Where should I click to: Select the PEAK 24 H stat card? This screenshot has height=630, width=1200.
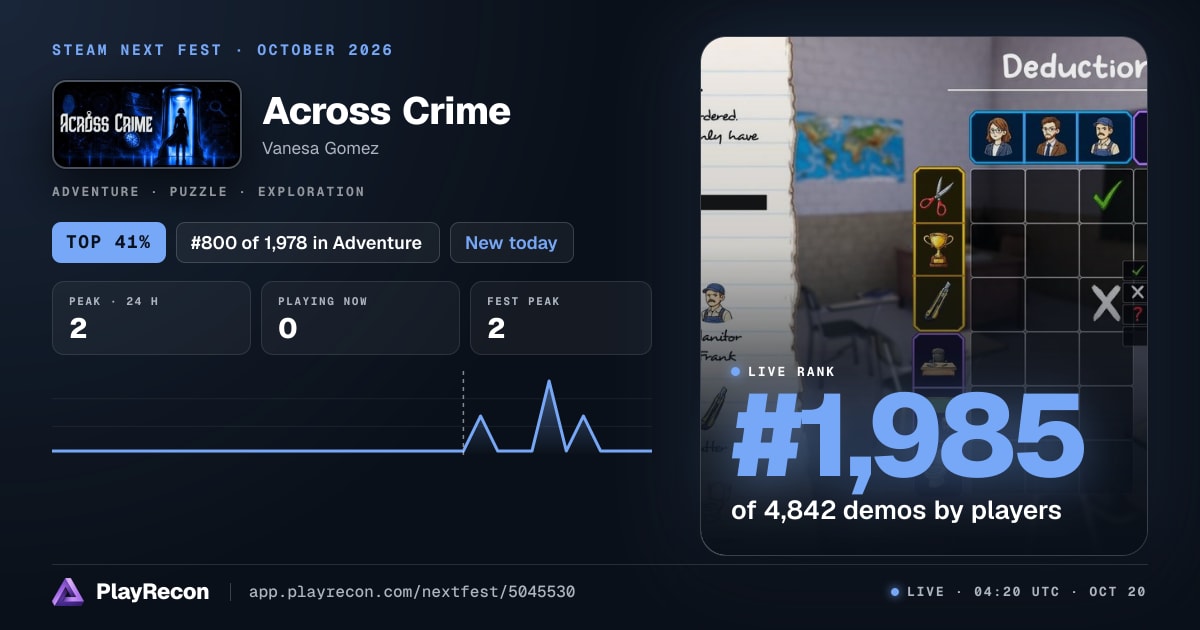pos(151,318)
